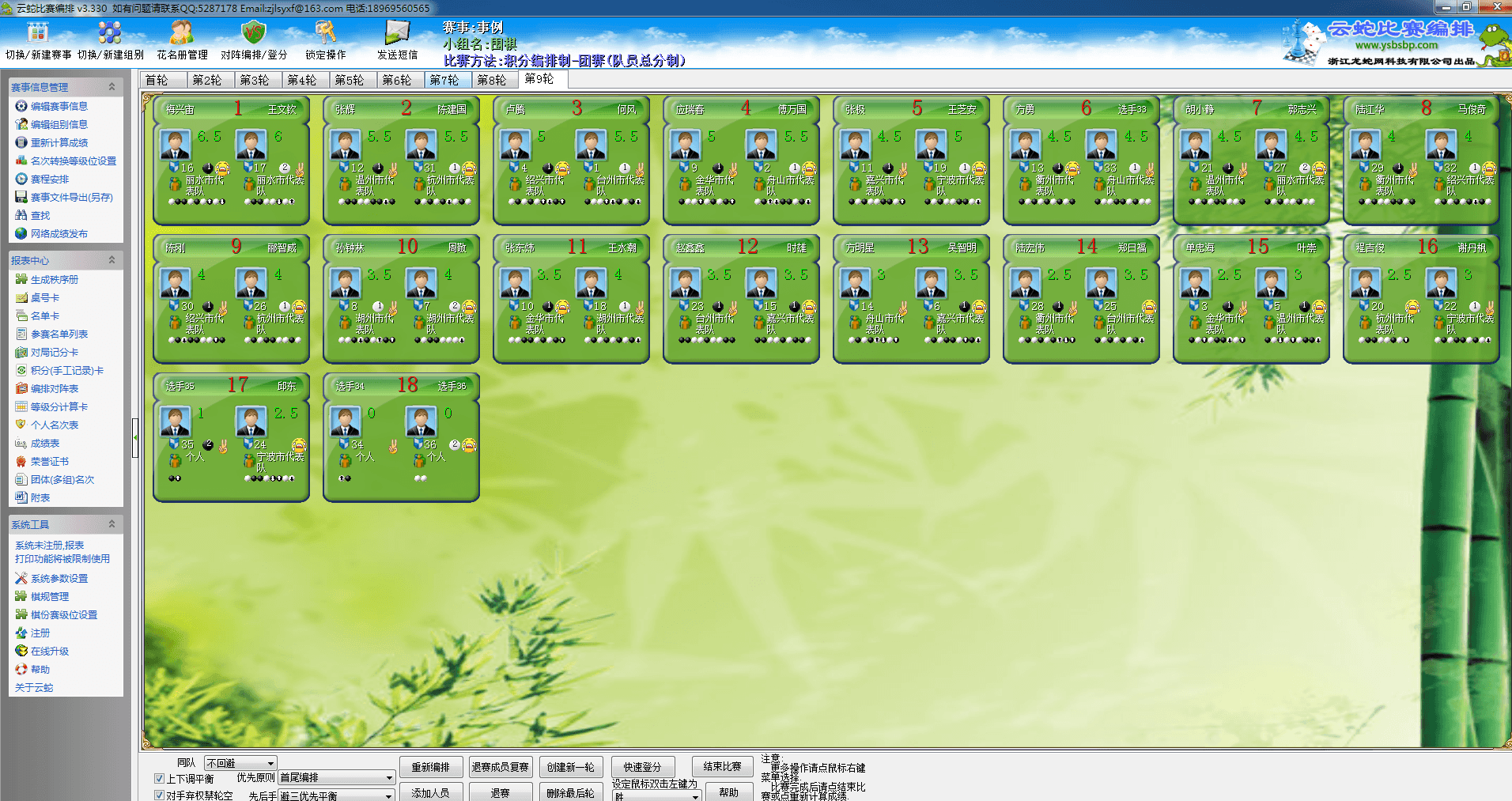Open 桌号卡 report
1512x801 pixels.
(x=37, y=297)
